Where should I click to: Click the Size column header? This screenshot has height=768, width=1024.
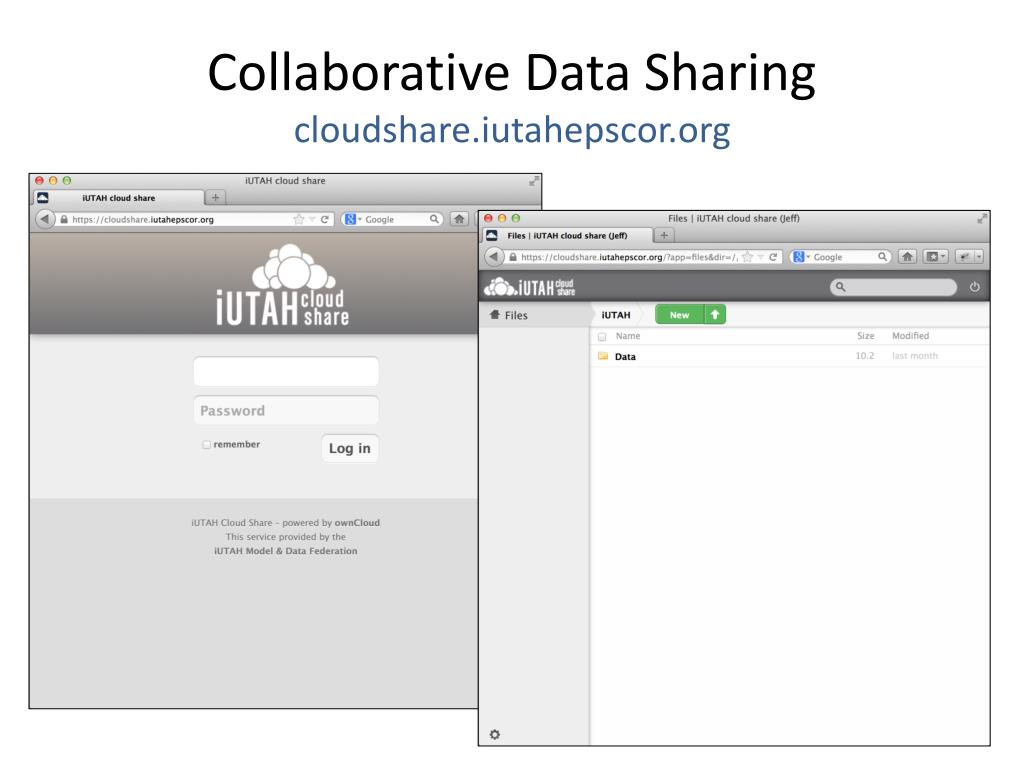[865, 336]
